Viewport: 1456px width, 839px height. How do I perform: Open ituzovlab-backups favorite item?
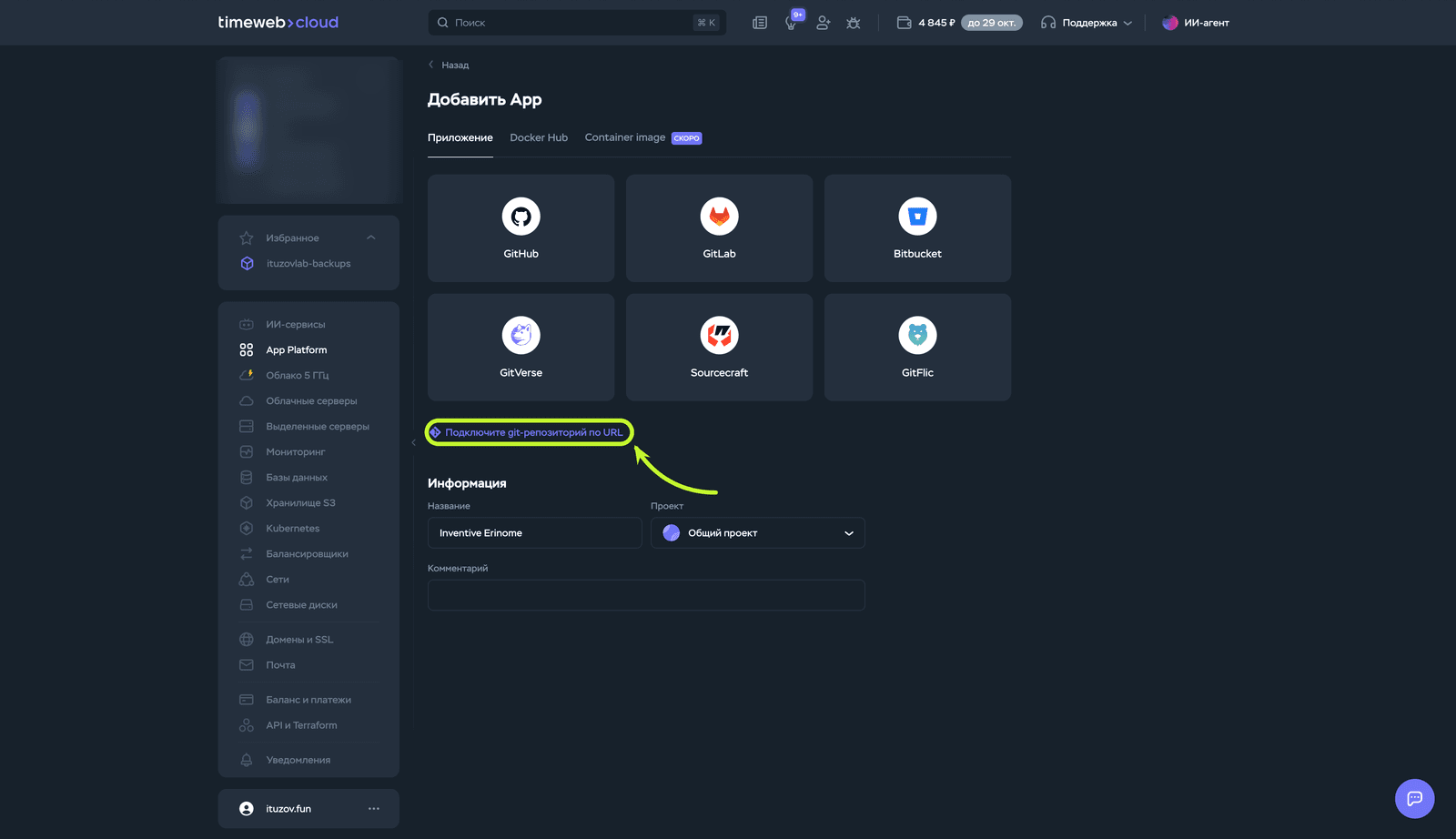(308, 264)
